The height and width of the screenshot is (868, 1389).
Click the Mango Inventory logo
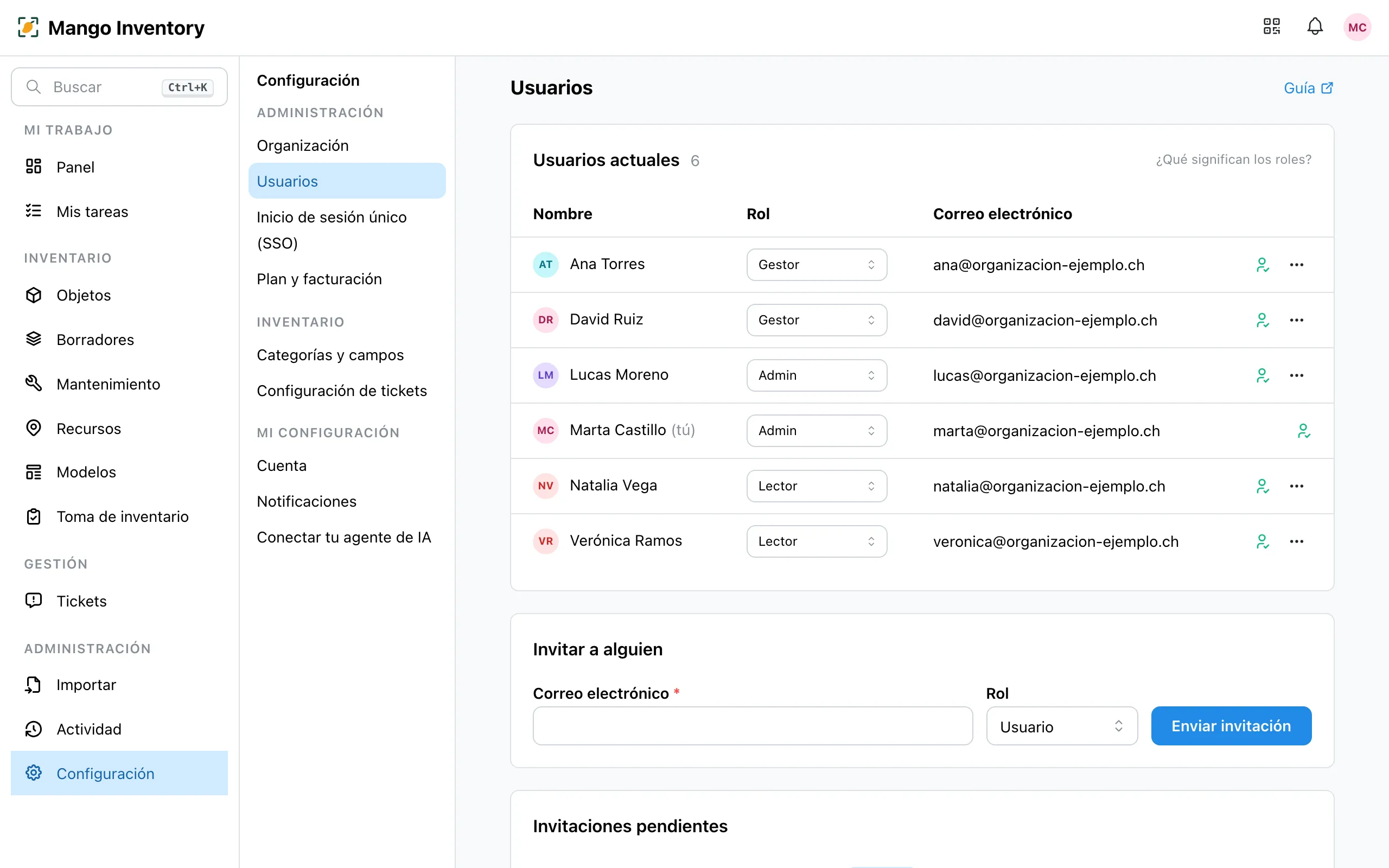click(111, 28)
